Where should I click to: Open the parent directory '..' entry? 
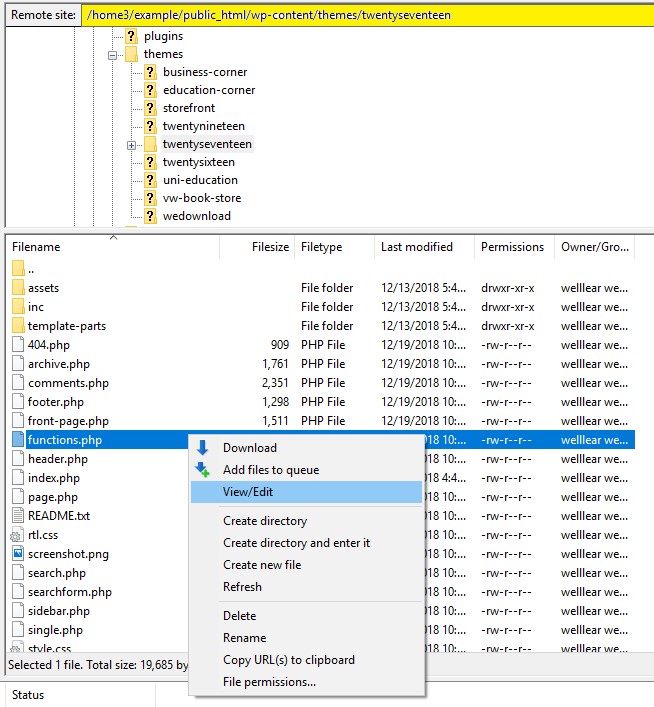pos(30,269)
